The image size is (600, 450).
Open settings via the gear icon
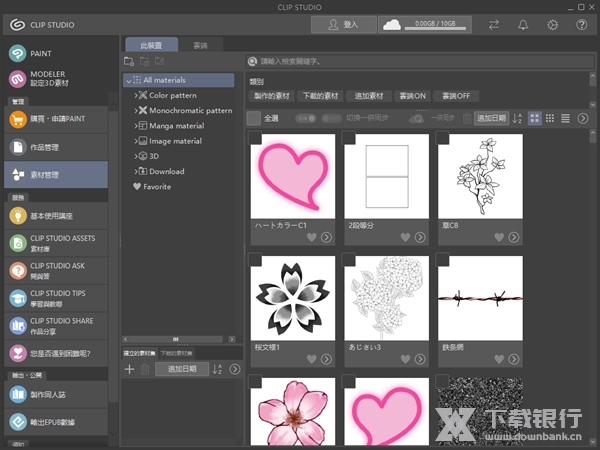coord(552,25)
